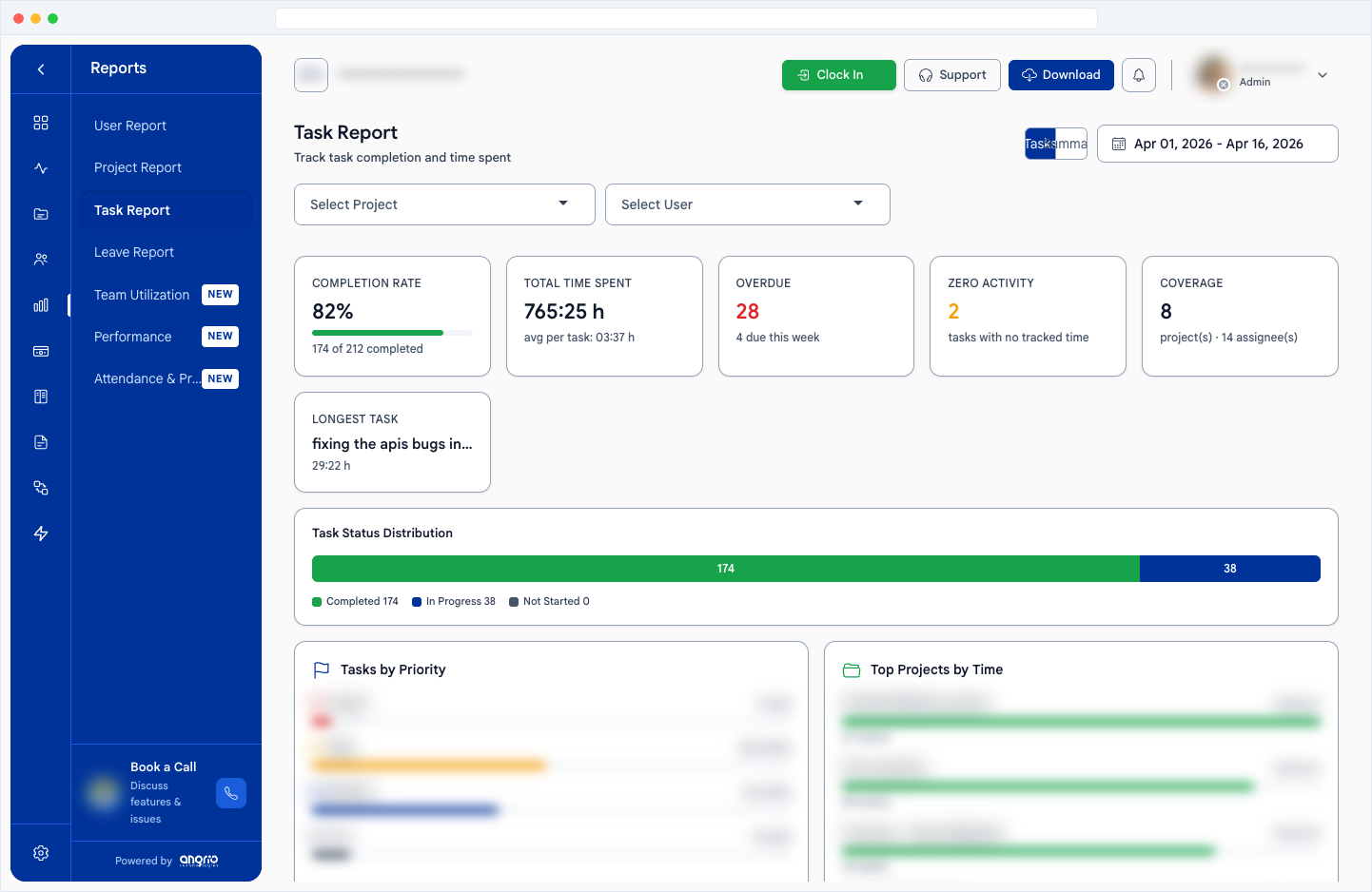Open the Automations lightning icon in sidebar

tap(40, 533)
